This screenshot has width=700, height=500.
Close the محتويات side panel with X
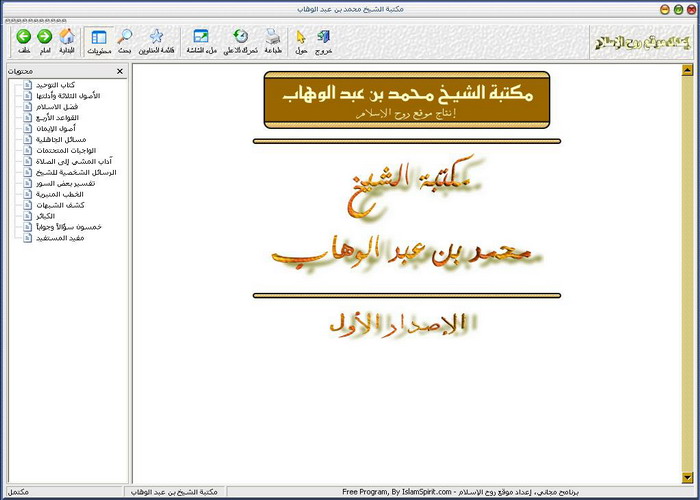tap(120, 72)
